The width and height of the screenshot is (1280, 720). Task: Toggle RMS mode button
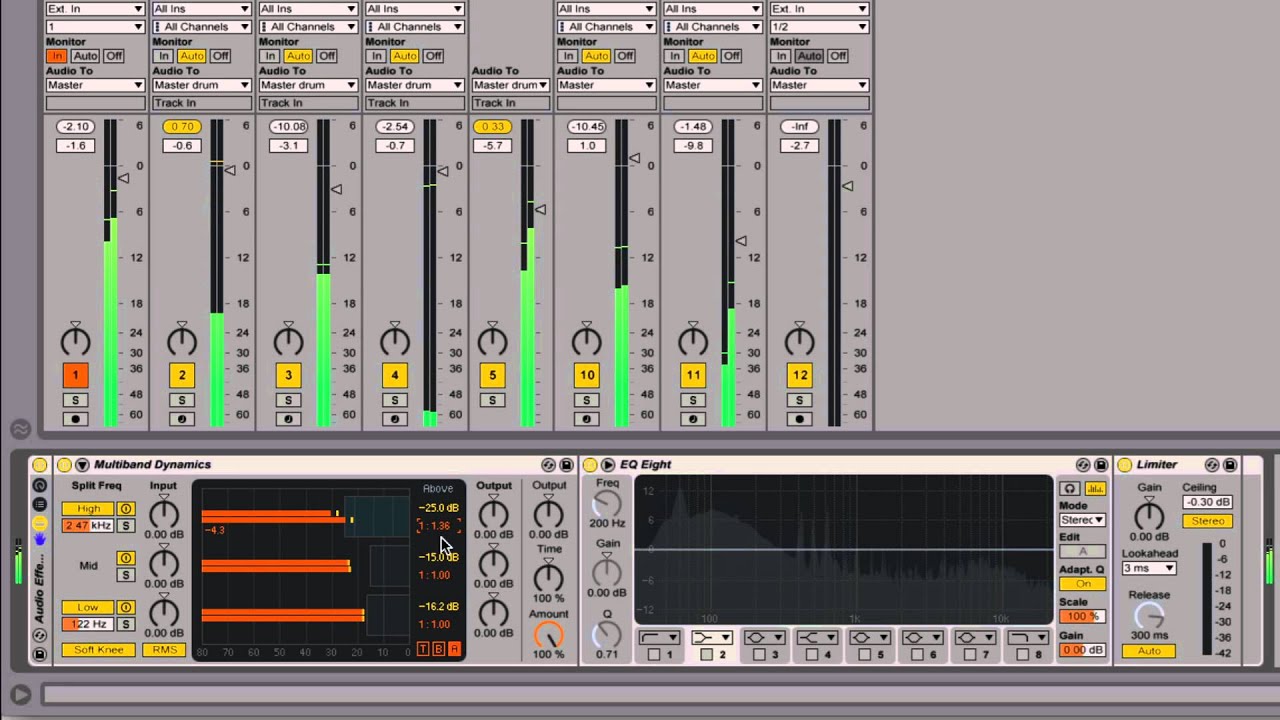click(x=164, y=650)
